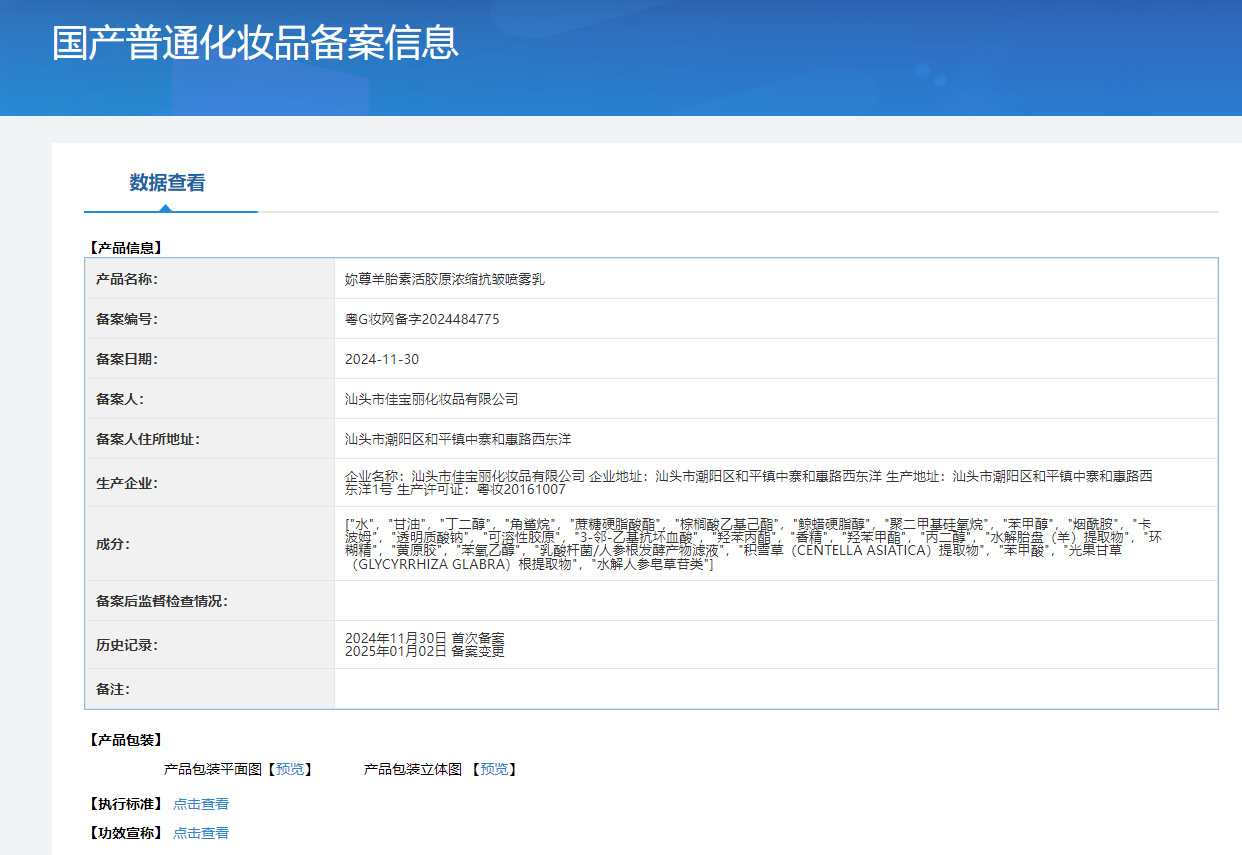Open 预览 for 产品包装平面图
Image resolution: width=1242 pixels, height=855 pixels.
pyautogui.click(x=290, y=769)
